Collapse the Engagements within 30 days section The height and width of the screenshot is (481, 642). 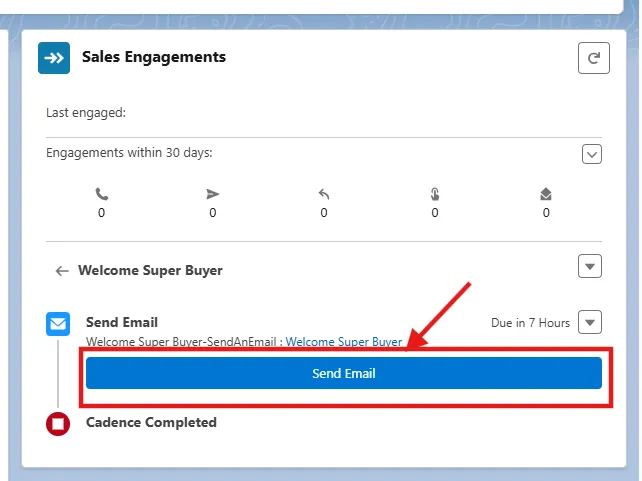click(591, 154)
